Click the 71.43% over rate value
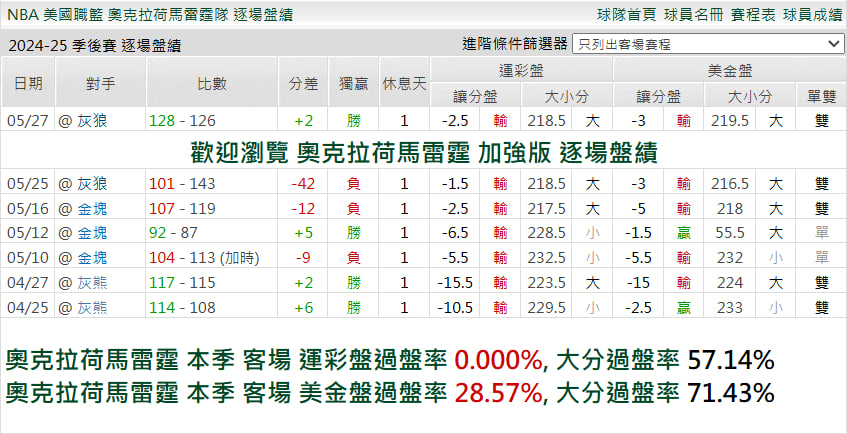Screen dimensions: 847x434 [731, 393]
